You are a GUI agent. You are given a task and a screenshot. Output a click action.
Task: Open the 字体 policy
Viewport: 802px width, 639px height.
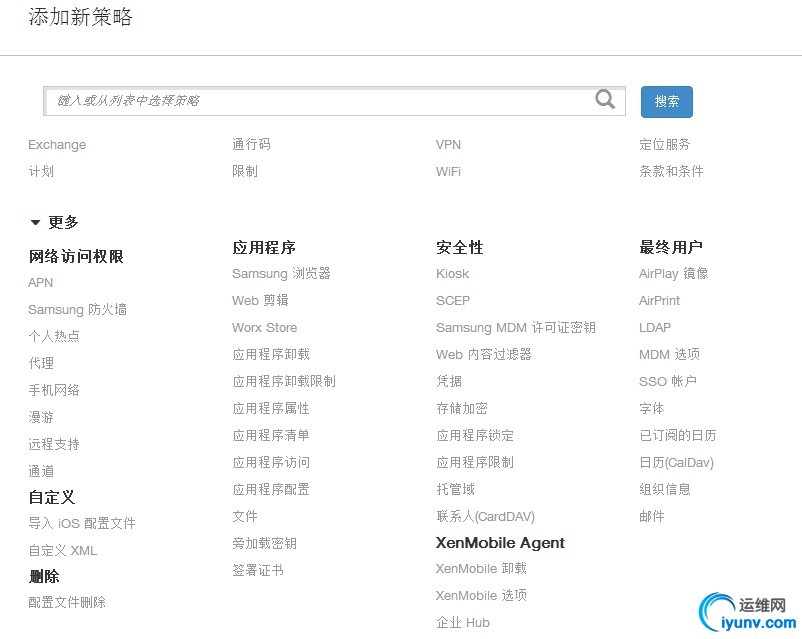[652, 408]
